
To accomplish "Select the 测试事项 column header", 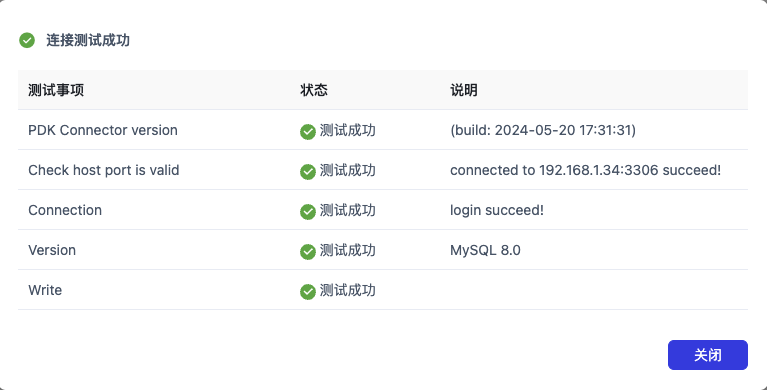I will pos(56,90).
